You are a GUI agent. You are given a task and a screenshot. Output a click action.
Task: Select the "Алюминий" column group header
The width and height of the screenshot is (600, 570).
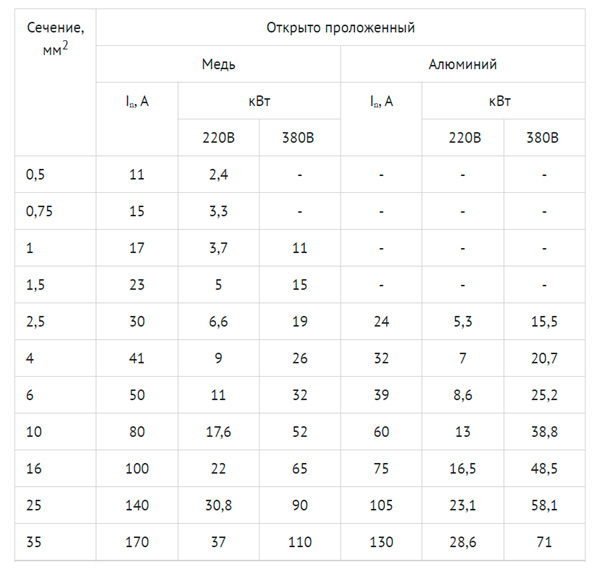pyautogui.click(x=463, y=65)
